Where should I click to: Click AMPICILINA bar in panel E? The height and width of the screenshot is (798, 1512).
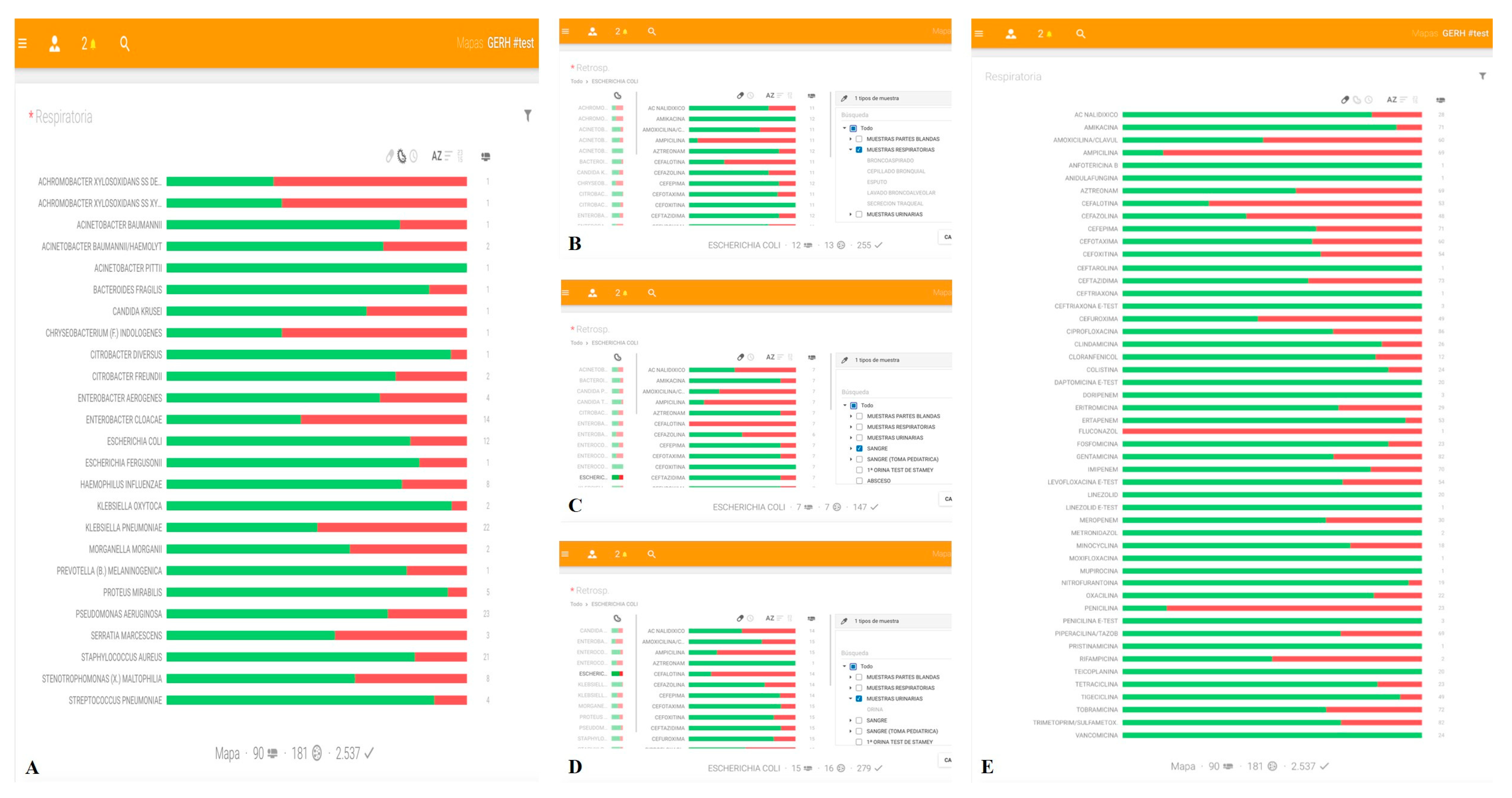[1272, 153]
